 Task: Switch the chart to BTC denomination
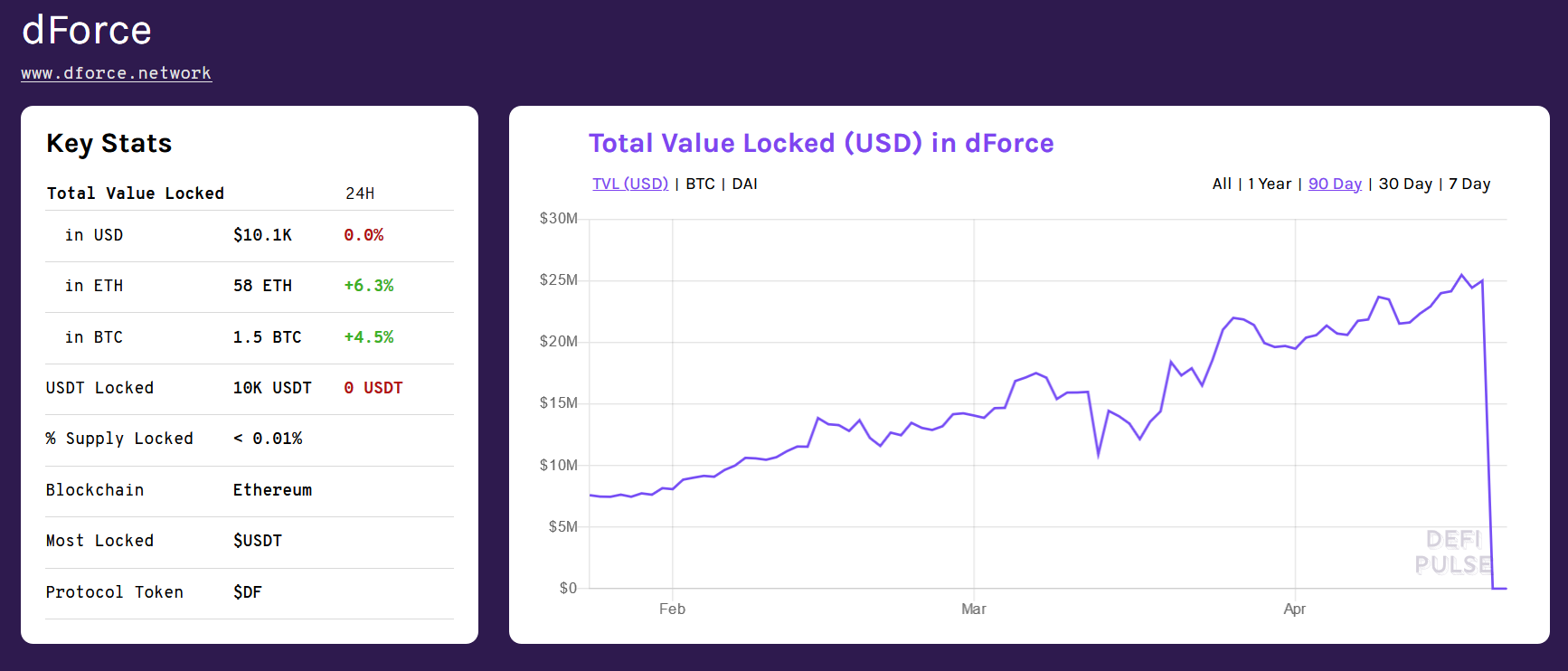(x=700, y=183)
